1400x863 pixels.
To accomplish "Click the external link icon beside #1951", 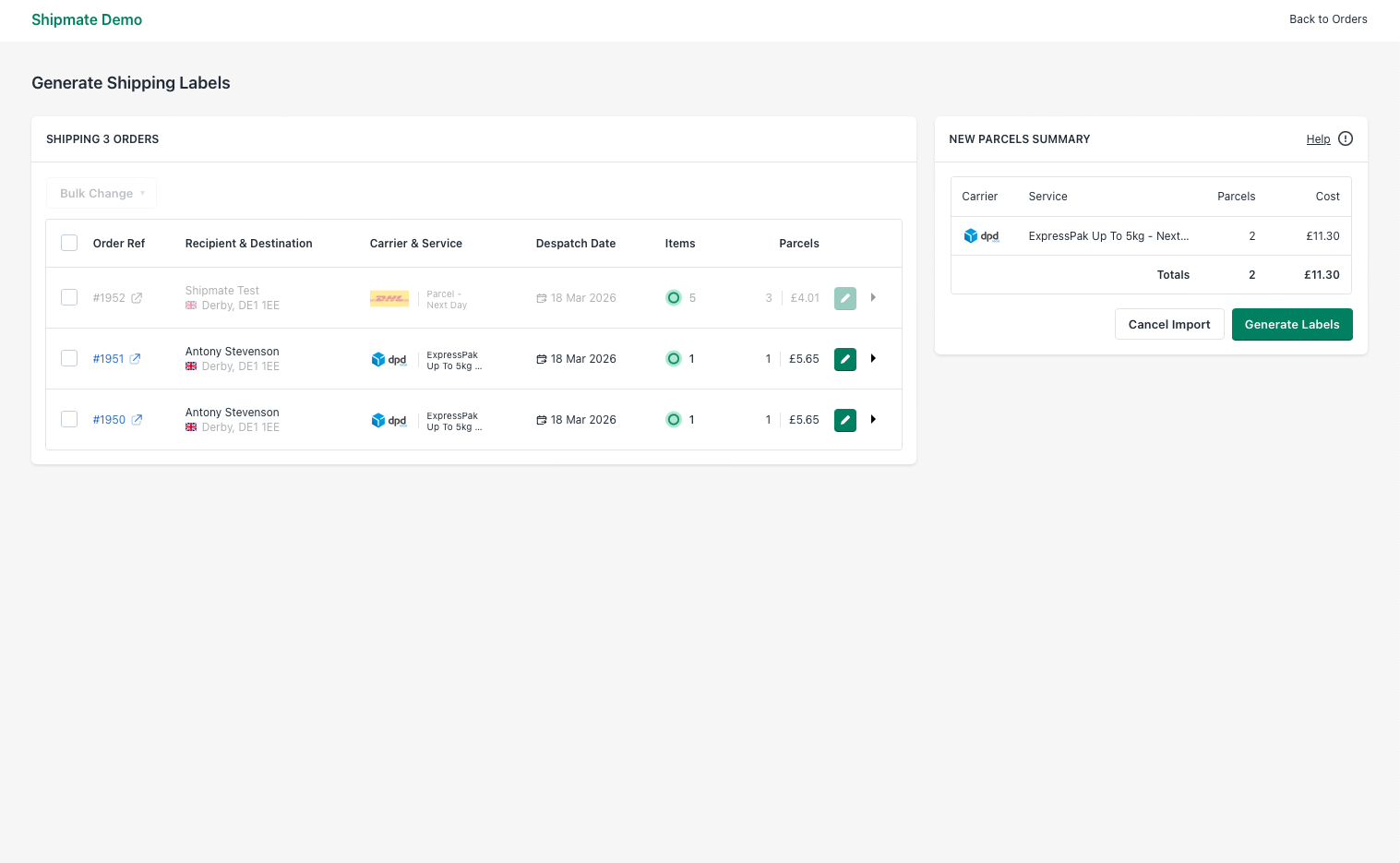I will click(x=136, y=358).
